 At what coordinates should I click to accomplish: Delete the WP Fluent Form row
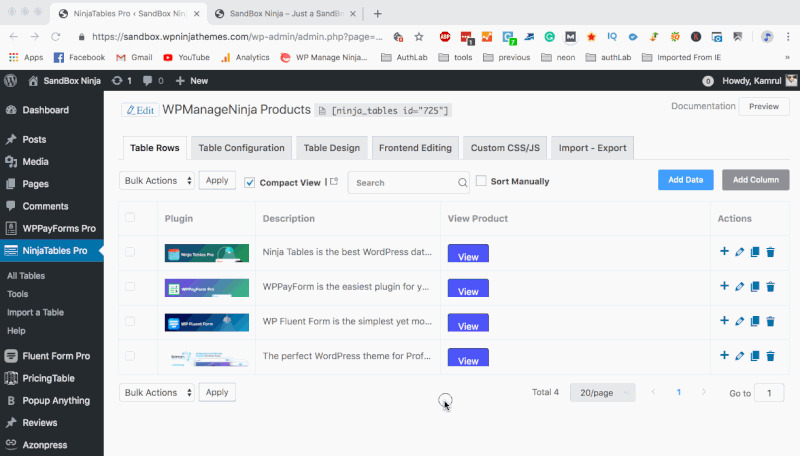coord(770,321)
